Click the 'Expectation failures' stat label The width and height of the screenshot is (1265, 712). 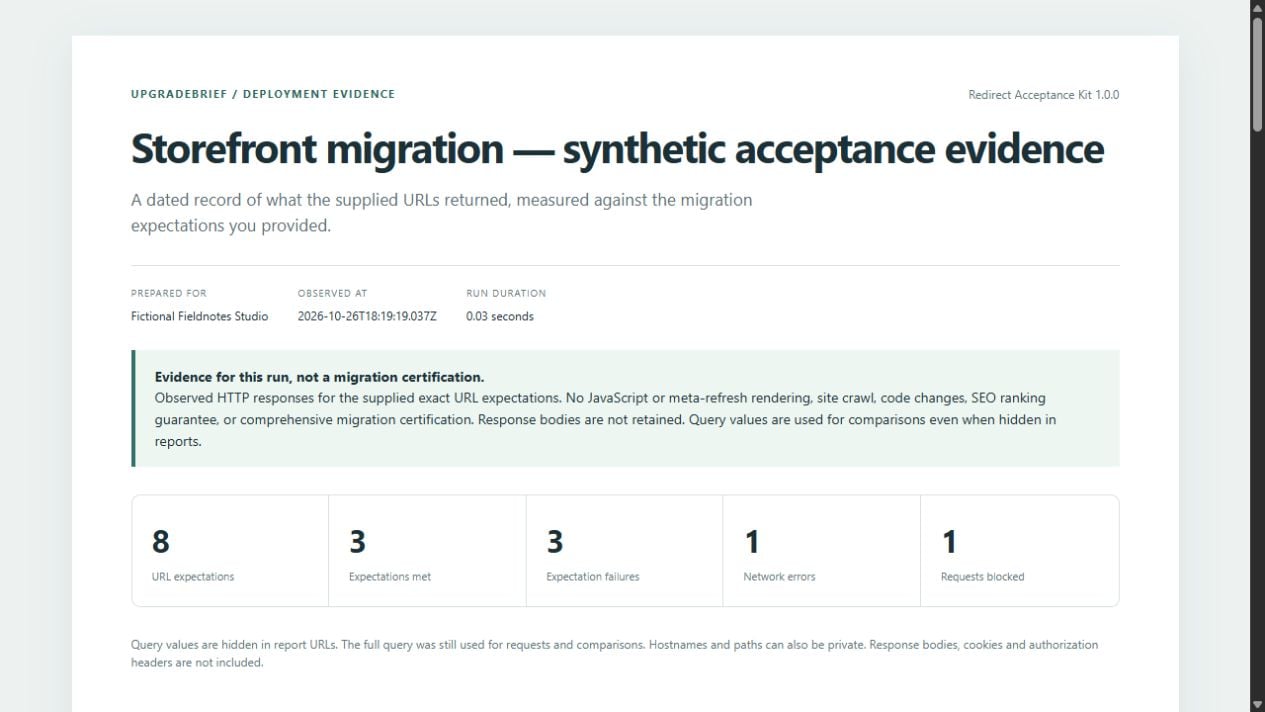(x=593, y=577)
